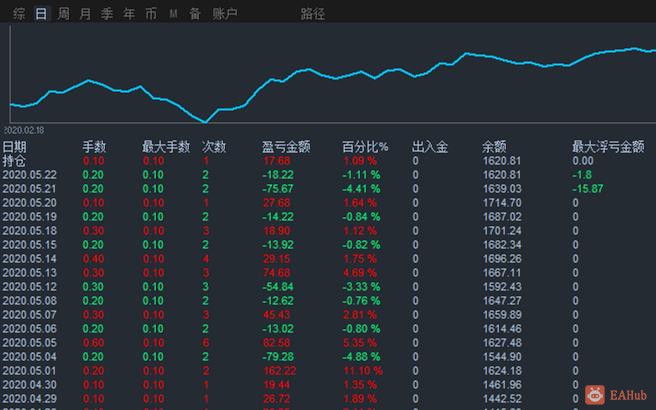Image resolution: width=656 pixels, height=410 pixels.
Task: Select the 2020.05.01 date row
Action: pos(29,371)
